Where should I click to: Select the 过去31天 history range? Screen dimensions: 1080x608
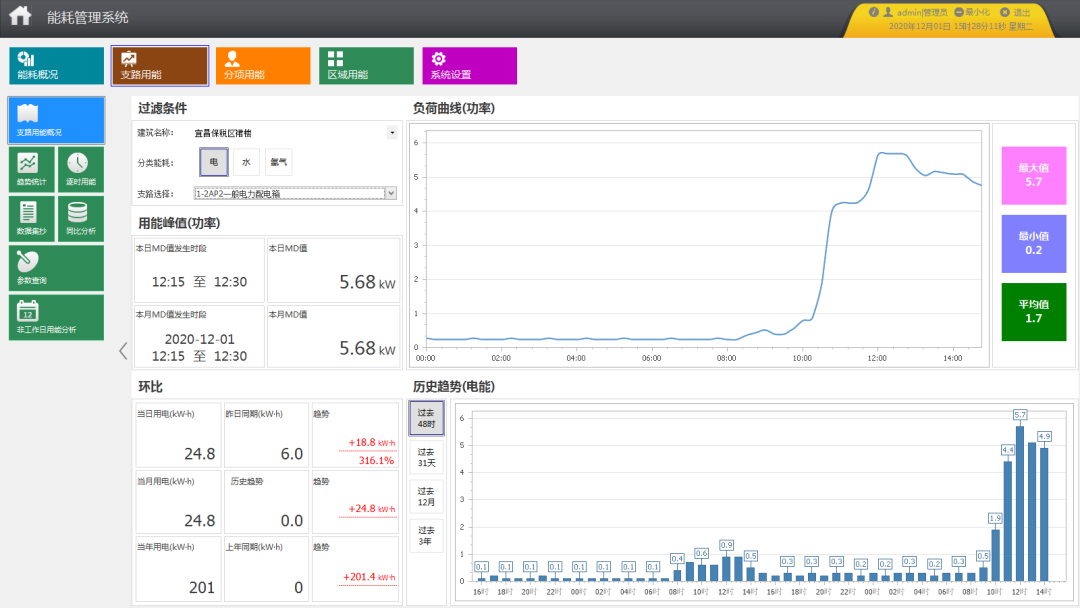pyautogui.click(x=426, y=457)
